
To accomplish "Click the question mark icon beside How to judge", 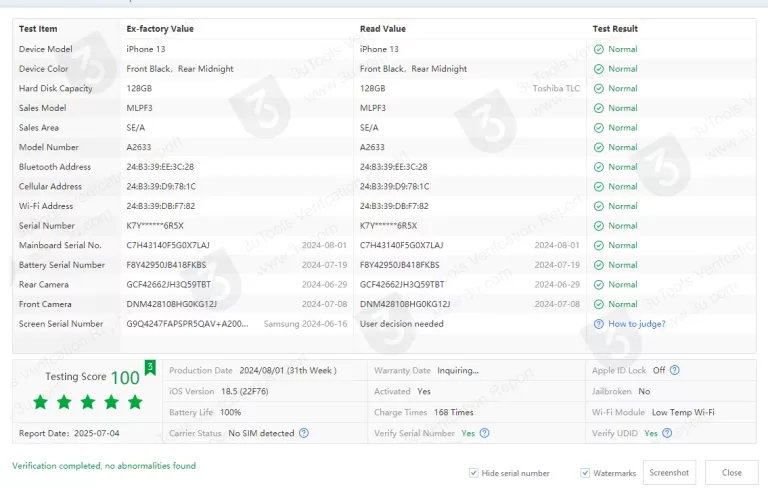I will point(599,324).
